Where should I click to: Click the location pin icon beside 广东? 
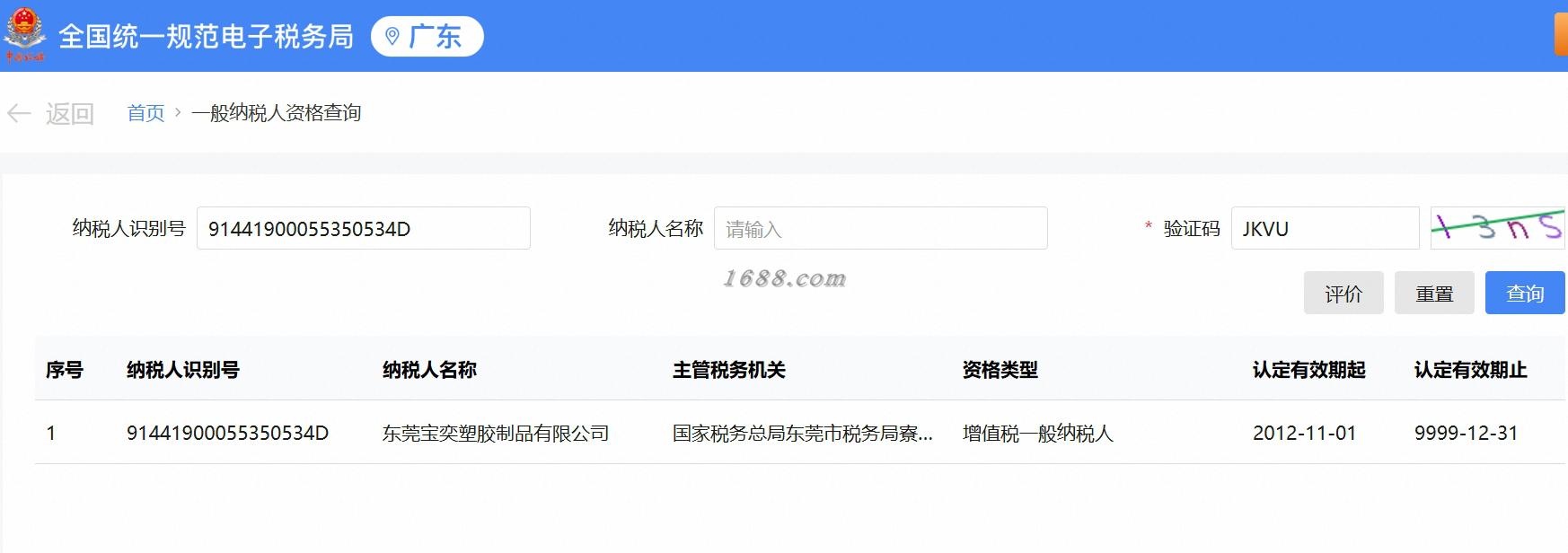(x=392, y=36)
